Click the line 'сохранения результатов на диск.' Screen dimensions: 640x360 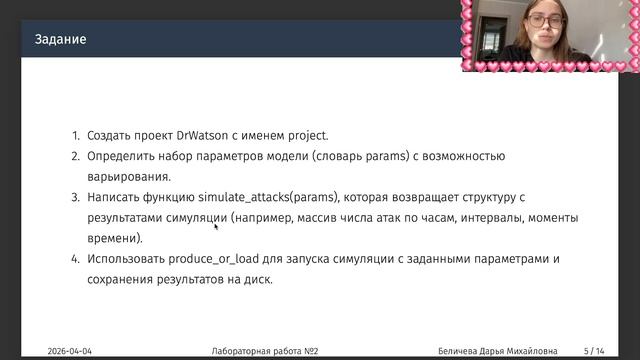180,280
